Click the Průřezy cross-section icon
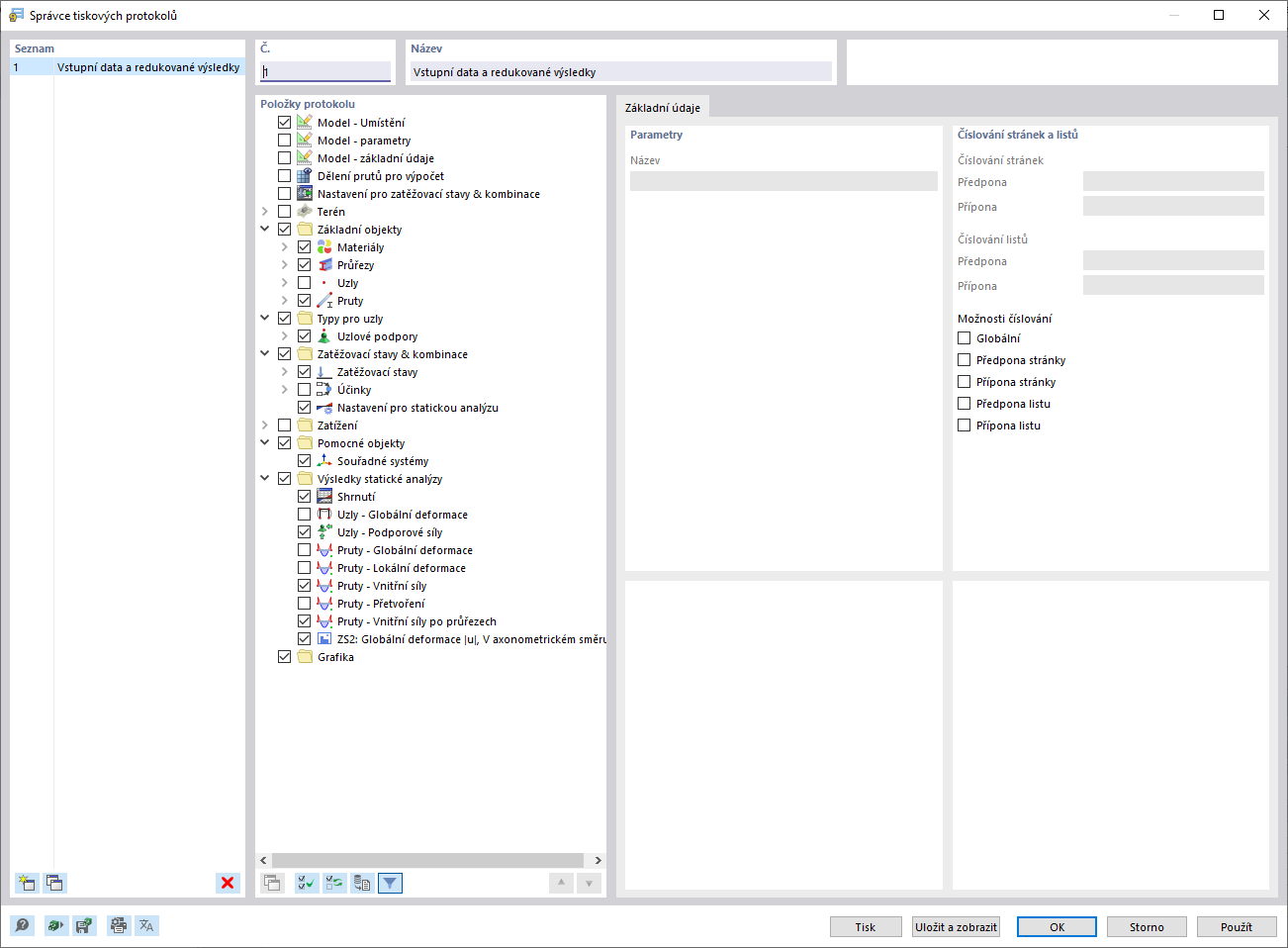1288x948 pixels. (324, 265)
